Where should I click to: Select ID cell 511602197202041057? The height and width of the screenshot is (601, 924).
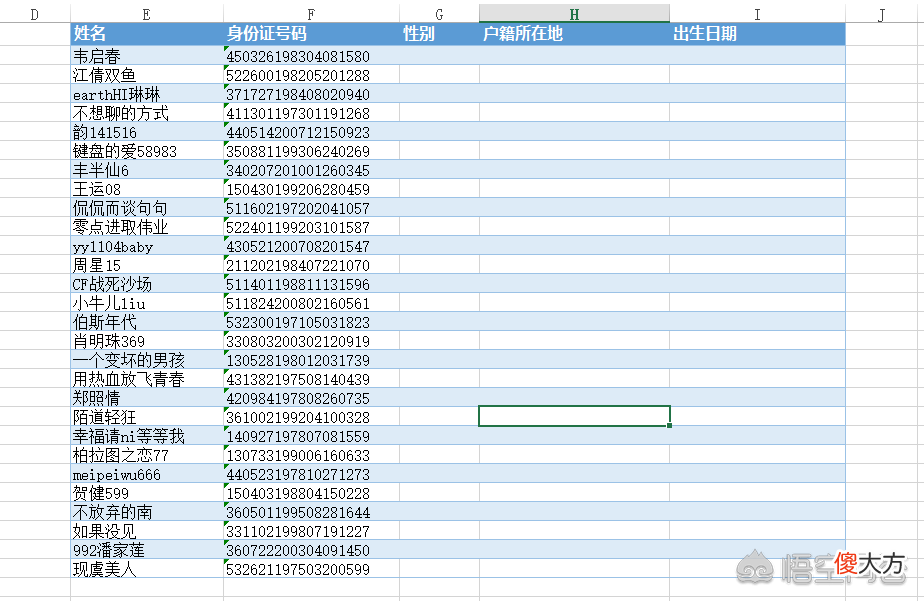[311, 208]
